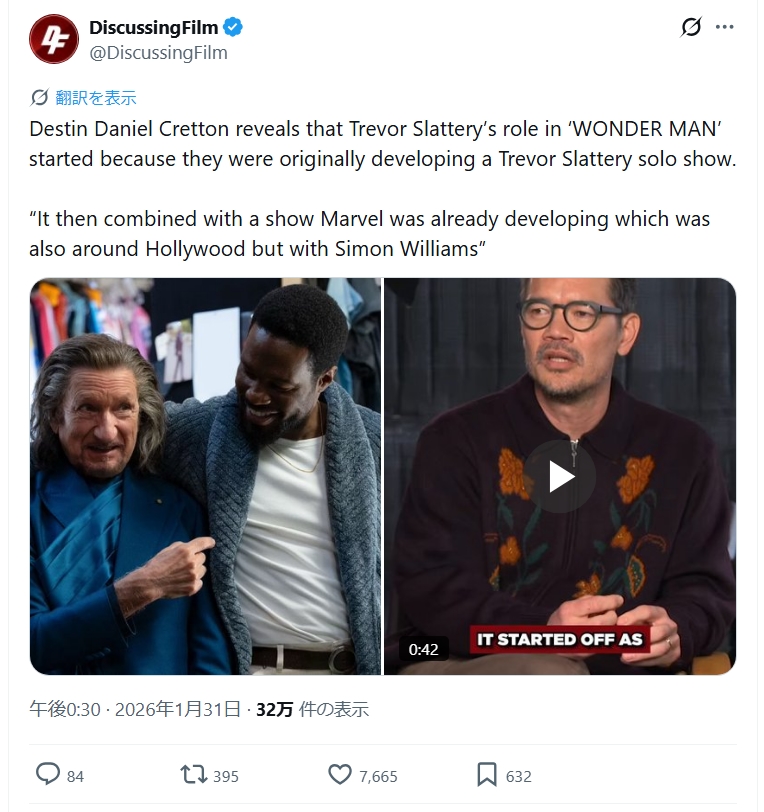
Task: Click the DiscussingFilm profile avatar
Action: pos(54,40)
